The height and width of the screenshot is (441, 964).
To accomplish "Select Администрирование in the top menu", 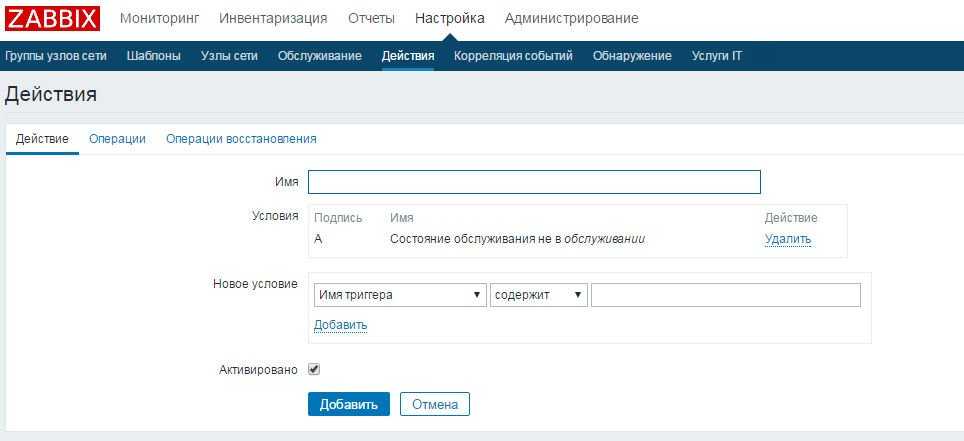I will click(x=571, y=18).
